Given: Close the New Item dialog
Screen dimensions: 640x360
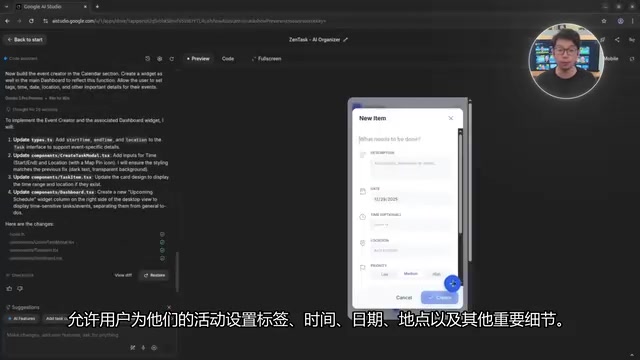Looking at the screenshot, I should pyautogui.click(x=451, y=118).
